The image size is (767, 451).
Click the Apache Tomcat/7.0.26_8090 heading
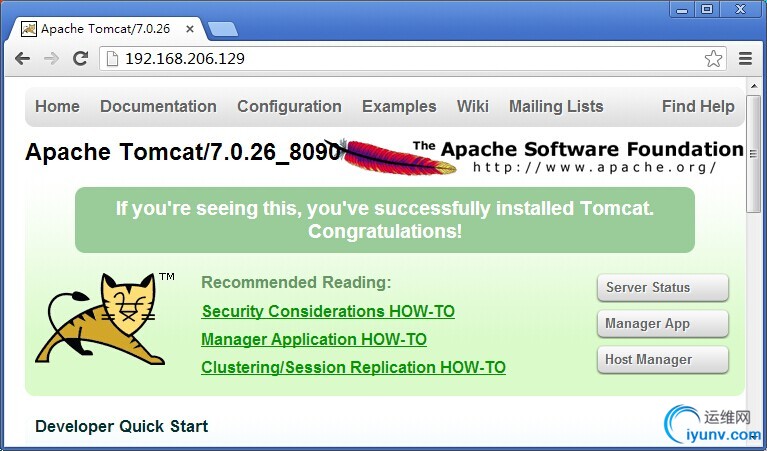coord(183,152)
